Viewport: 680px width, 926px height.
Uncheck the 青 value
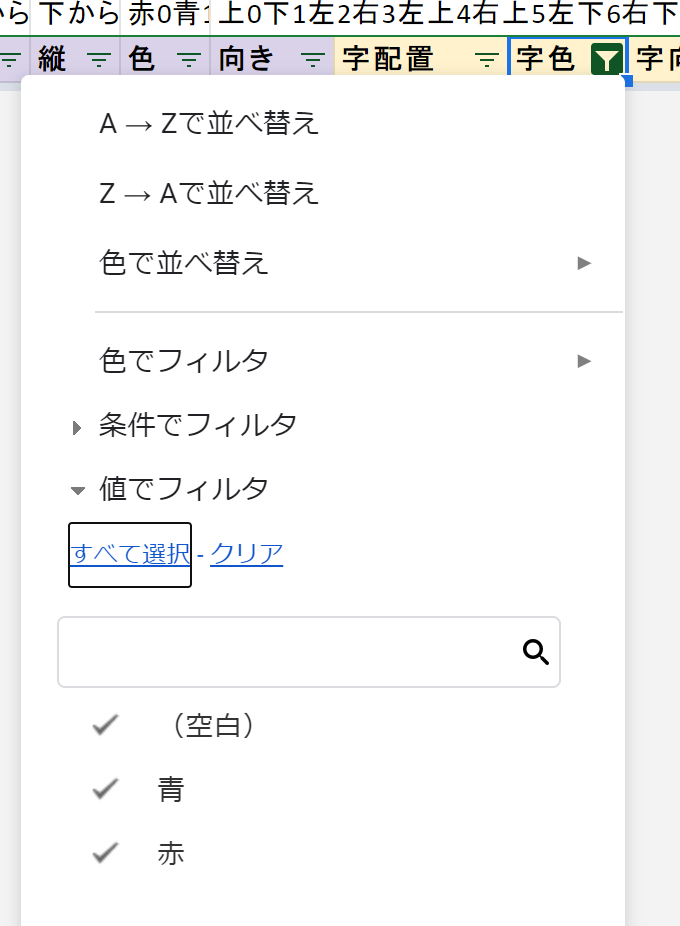click(x=105, y=790)
